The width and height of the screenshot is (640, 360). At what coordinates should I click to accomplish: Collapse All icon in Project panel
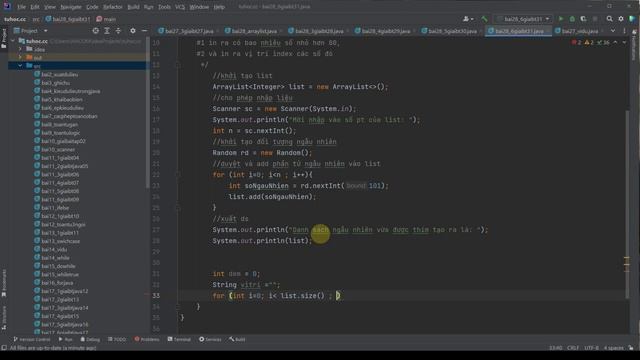point(118,31)
